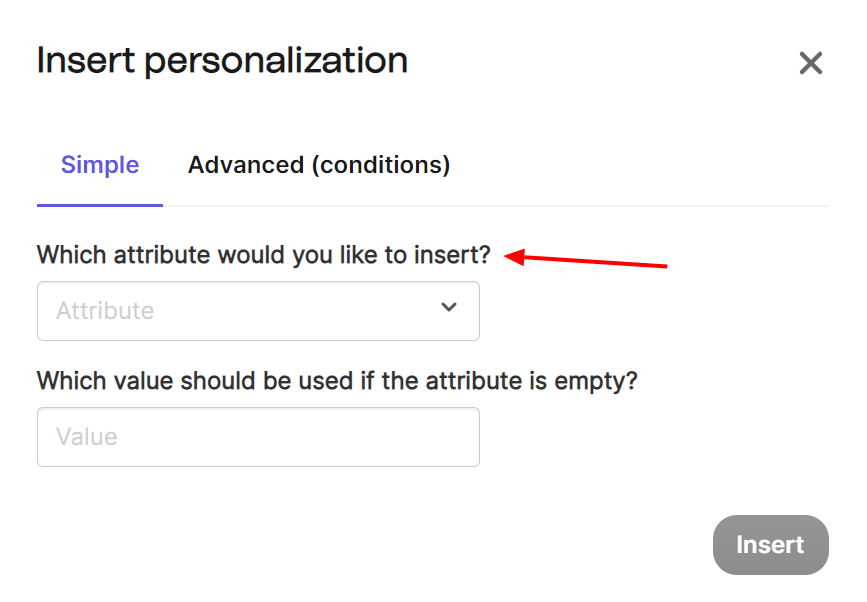
Task: Click the Attribute placeholder text
Action: (x=105, y=311)
